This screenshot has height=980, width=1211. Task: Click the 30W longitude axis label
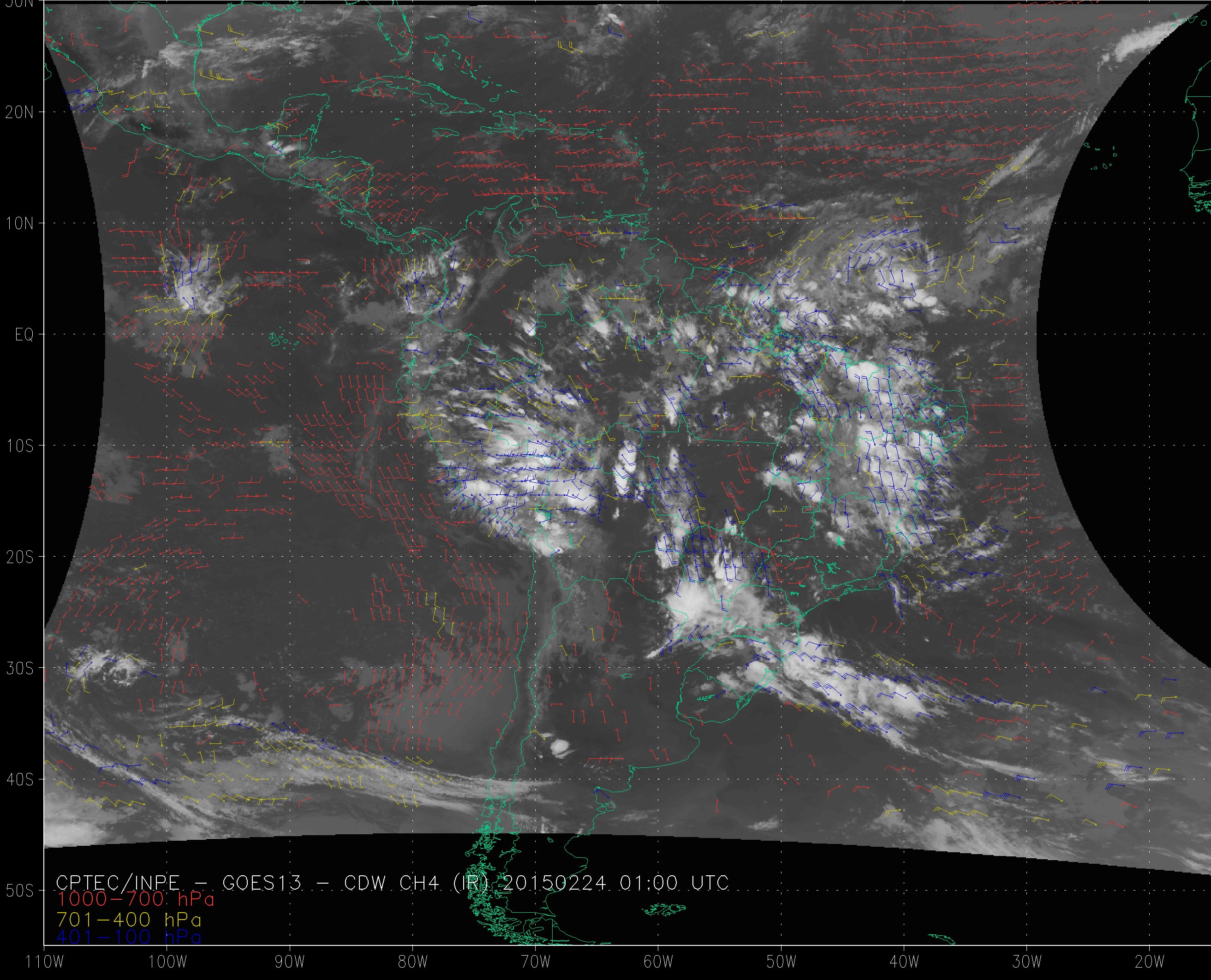coord(1026,962)
